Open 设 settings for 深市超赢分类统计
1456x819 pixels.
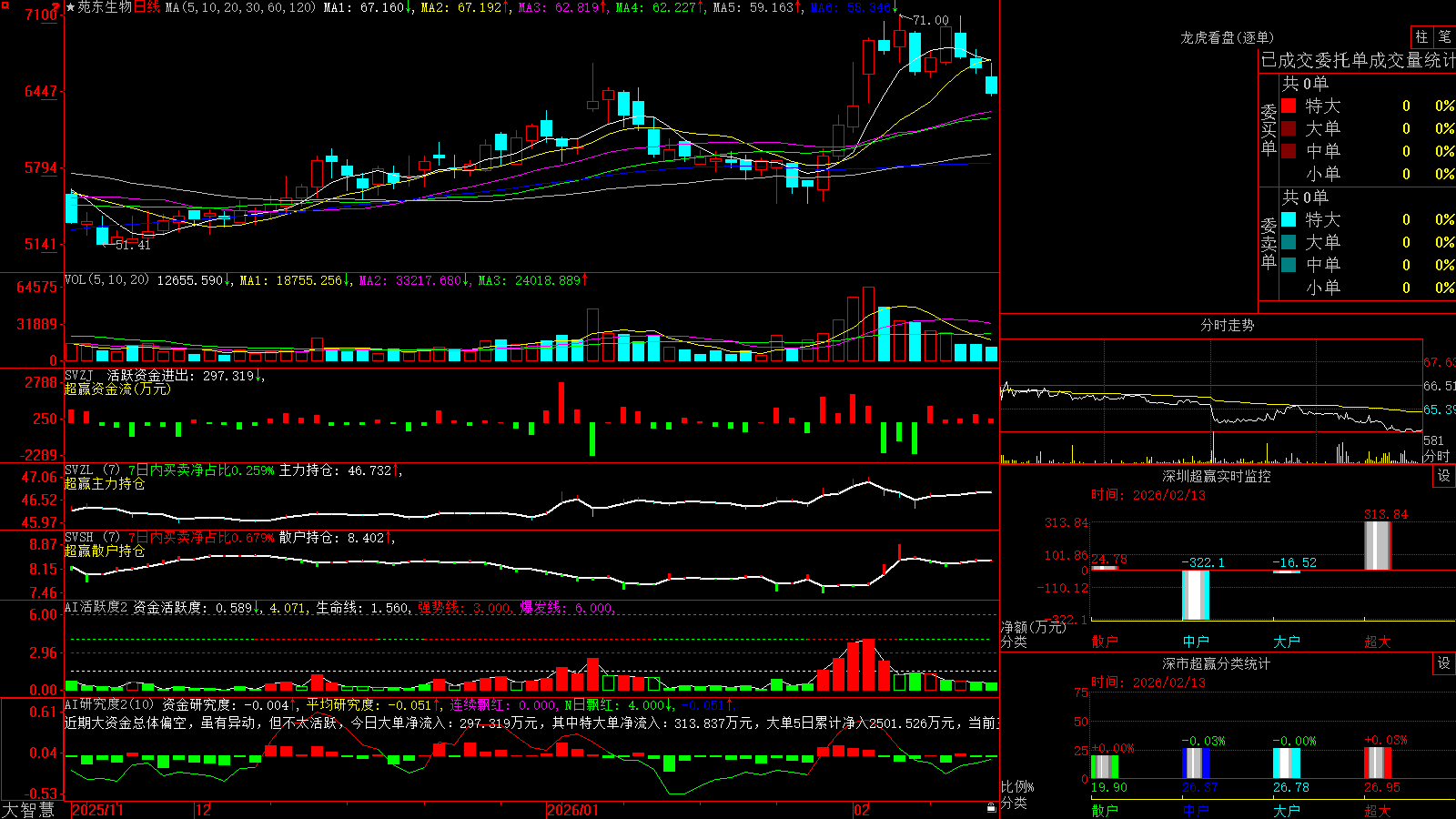coord(1444,663)
